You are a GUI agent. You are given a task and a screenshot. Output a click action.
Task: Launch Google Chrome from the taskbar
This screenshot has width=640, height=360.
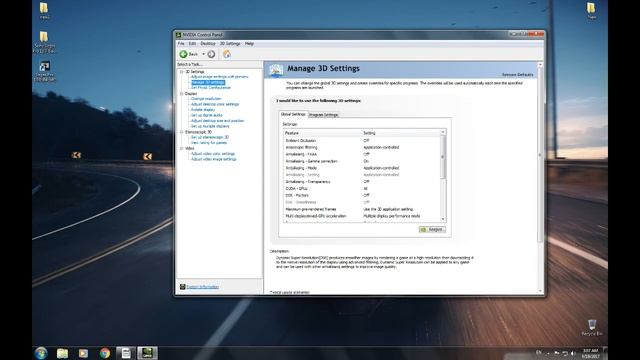click(105, 353)
